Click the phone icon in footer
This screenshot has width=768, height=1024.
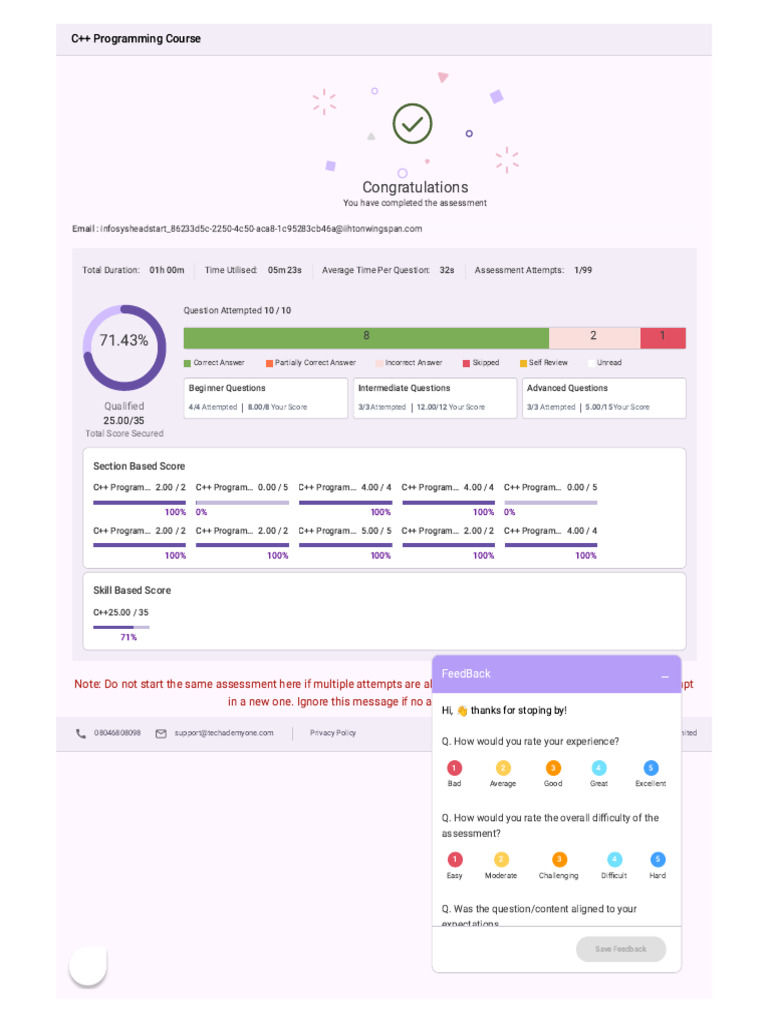[81, 733]
